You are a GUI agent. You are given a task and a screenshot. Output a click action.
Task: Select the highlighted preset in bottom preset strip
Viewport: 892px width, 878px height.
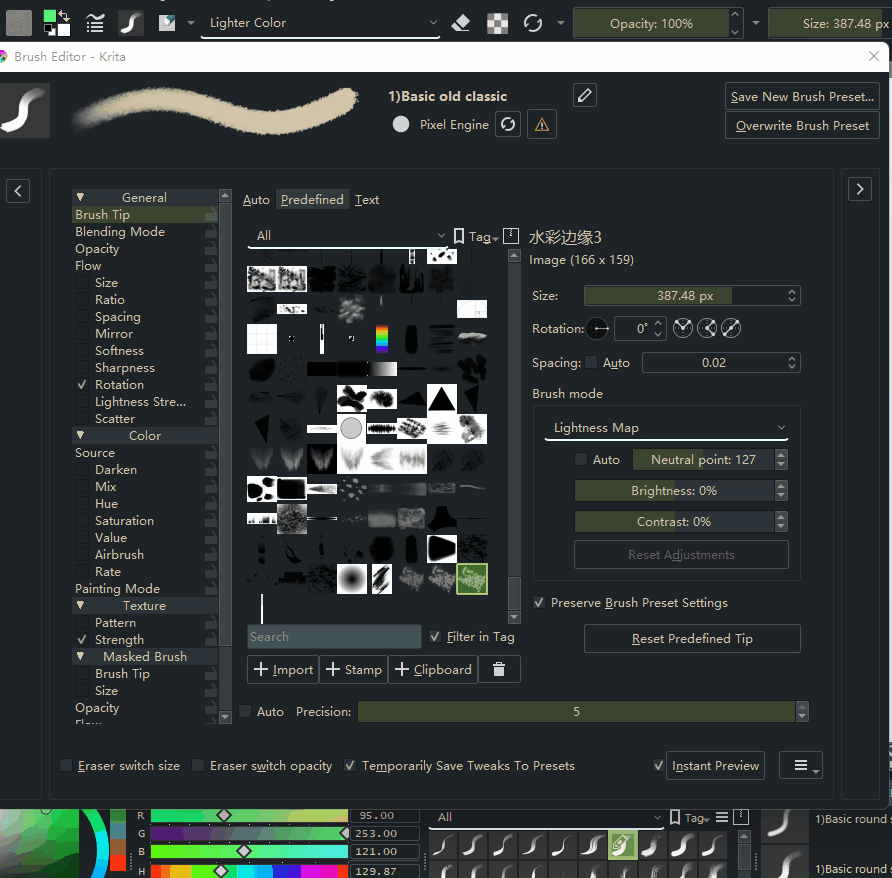pos(622,844)
